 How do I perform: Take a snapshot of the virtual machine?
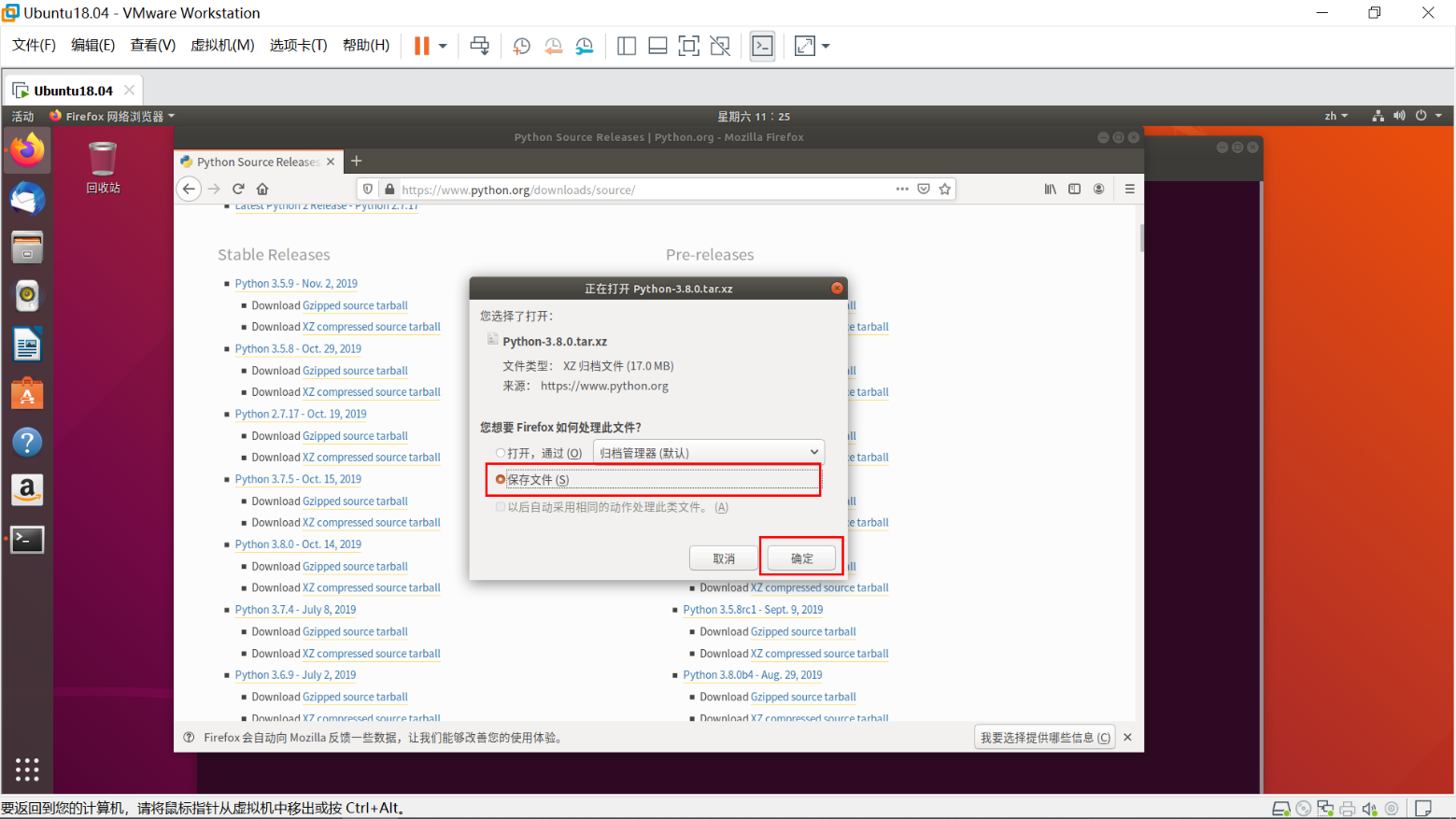coord(521,46)
